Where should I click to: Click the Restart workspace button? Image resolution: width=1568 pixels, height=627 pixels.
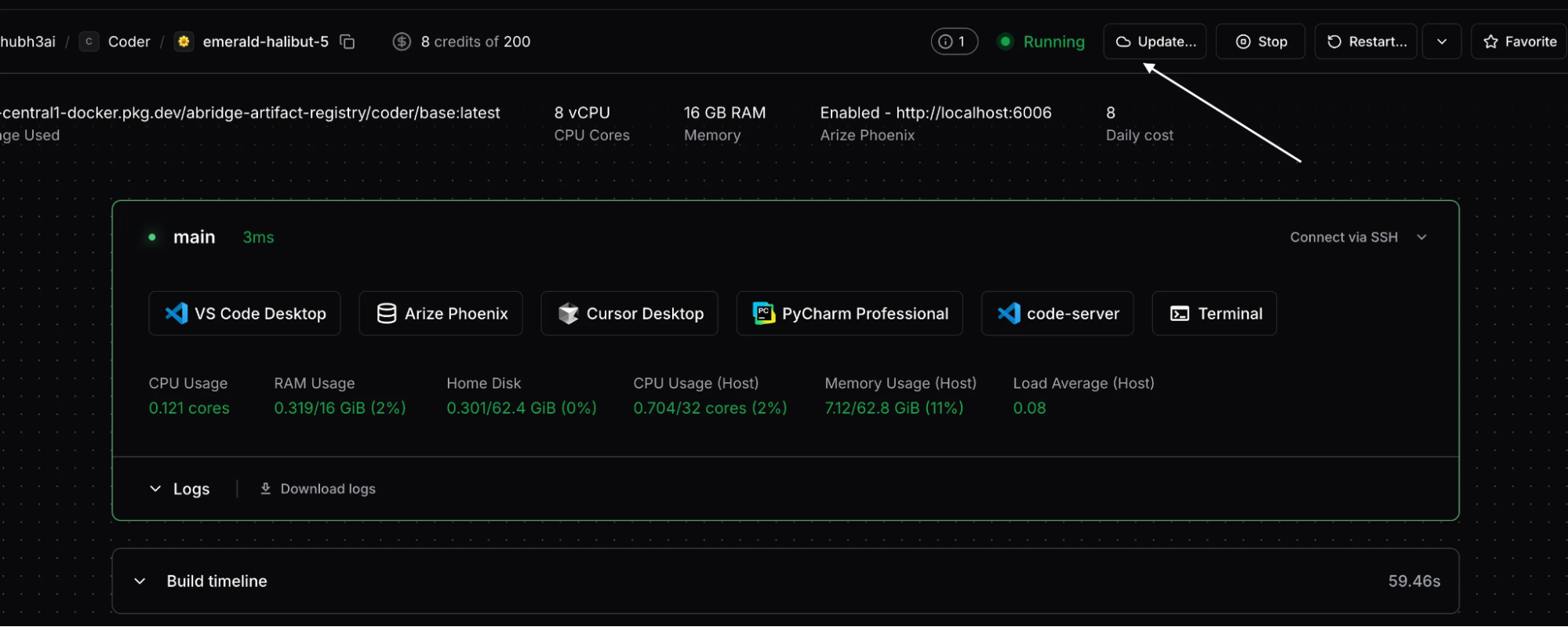click(x=1366, y=42)
